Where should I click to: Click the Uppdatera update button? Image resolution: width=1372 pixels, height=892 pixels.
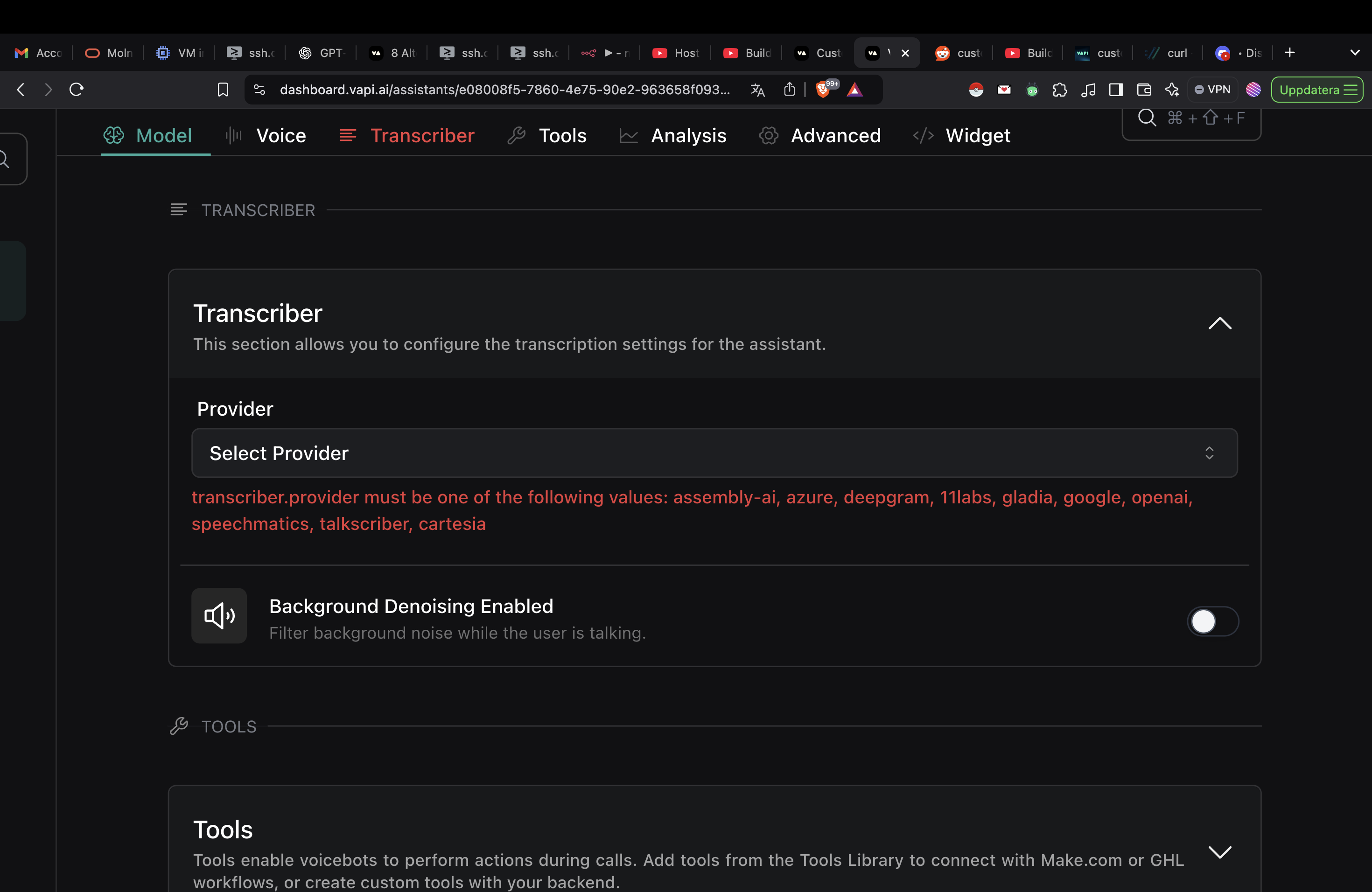point(1317,89)
